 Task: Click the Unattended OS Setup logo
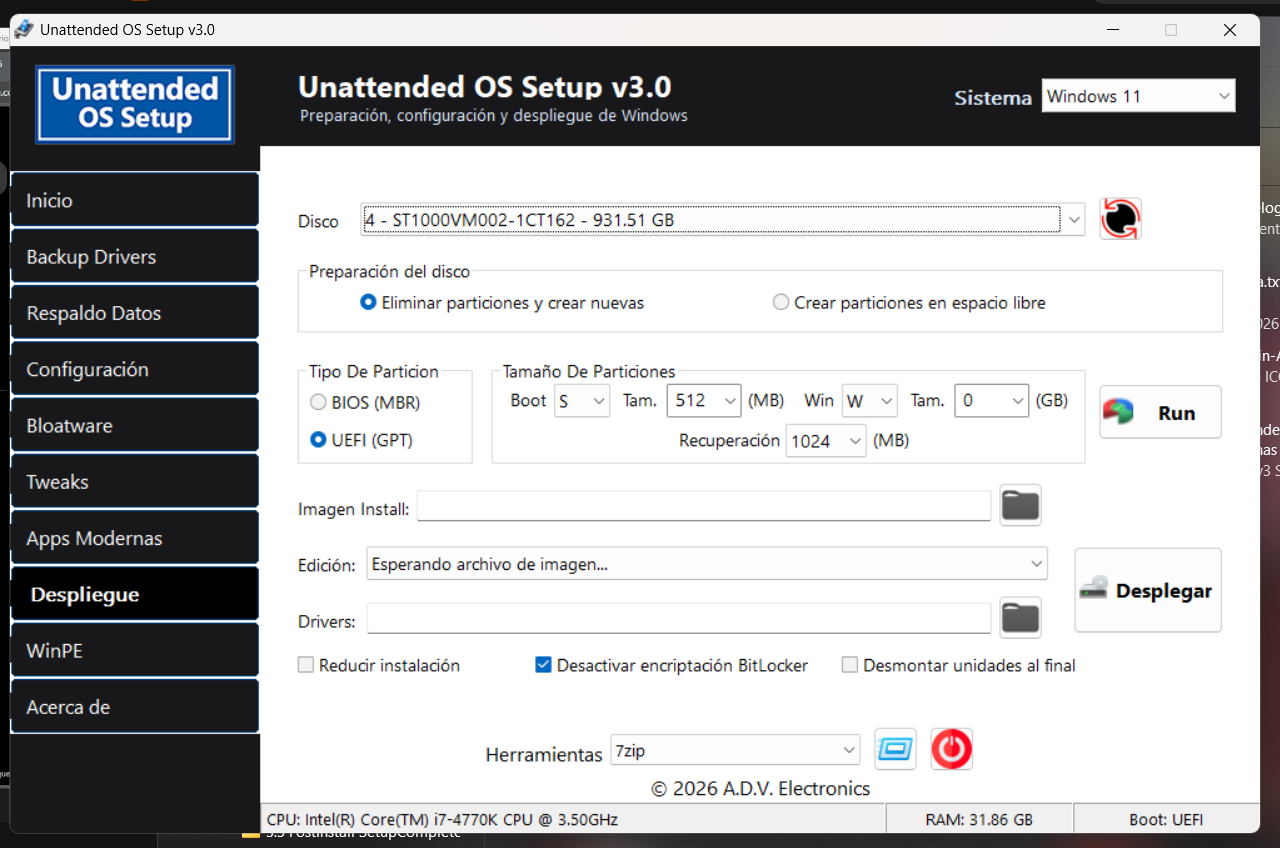tap(135, 104)
